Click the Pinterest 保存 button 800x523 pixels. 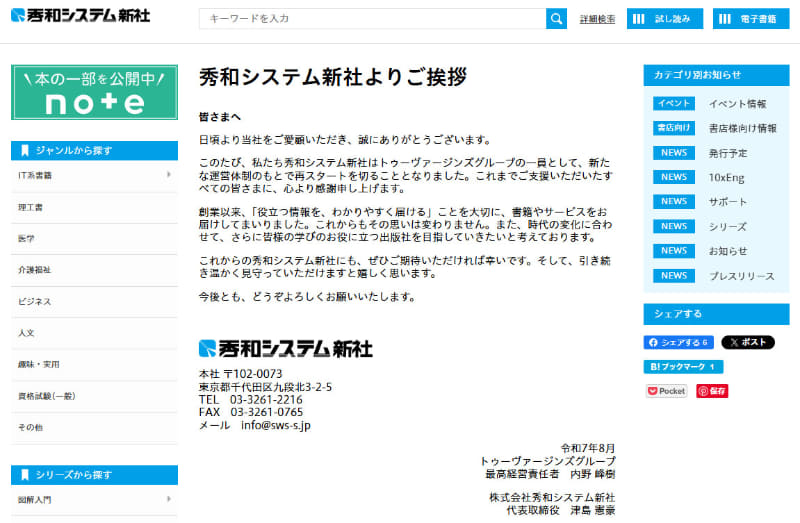point(712,391)
